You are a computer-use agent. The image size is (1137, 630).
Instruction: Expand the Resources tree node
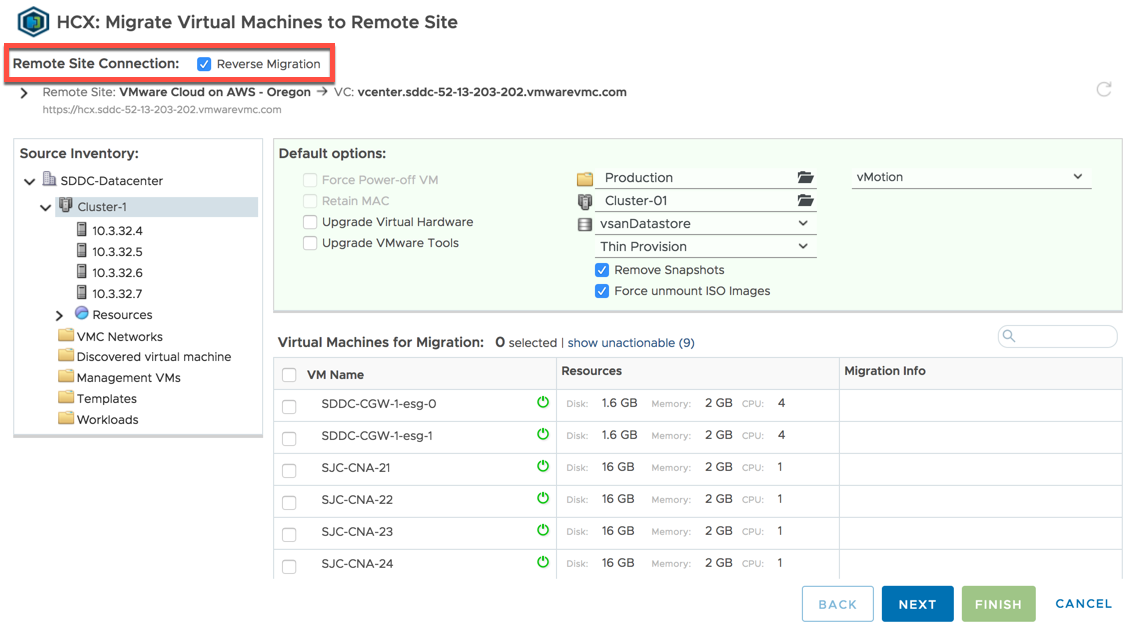(x=60, y=315)
